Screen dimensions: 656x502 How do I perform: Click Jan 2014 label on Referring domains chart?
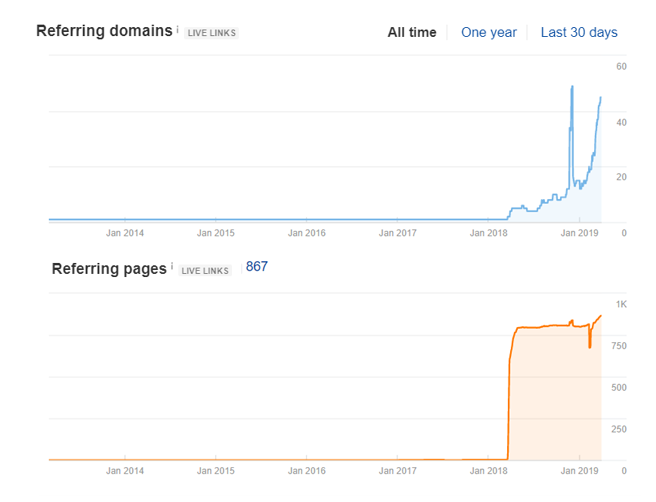coord(125,233)
